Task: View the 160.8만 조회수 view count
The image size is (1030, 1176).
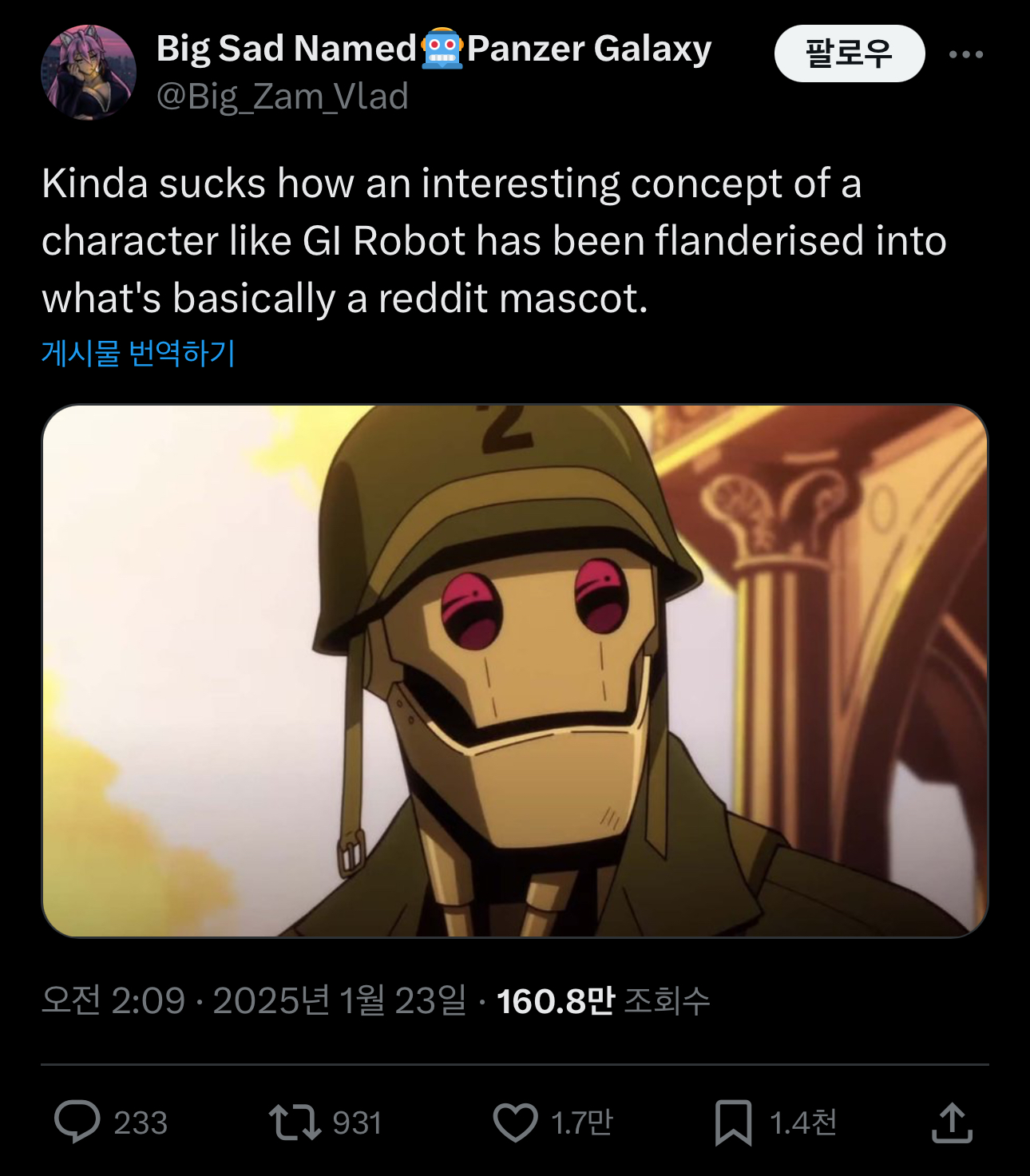Action: click(603, 1000)
